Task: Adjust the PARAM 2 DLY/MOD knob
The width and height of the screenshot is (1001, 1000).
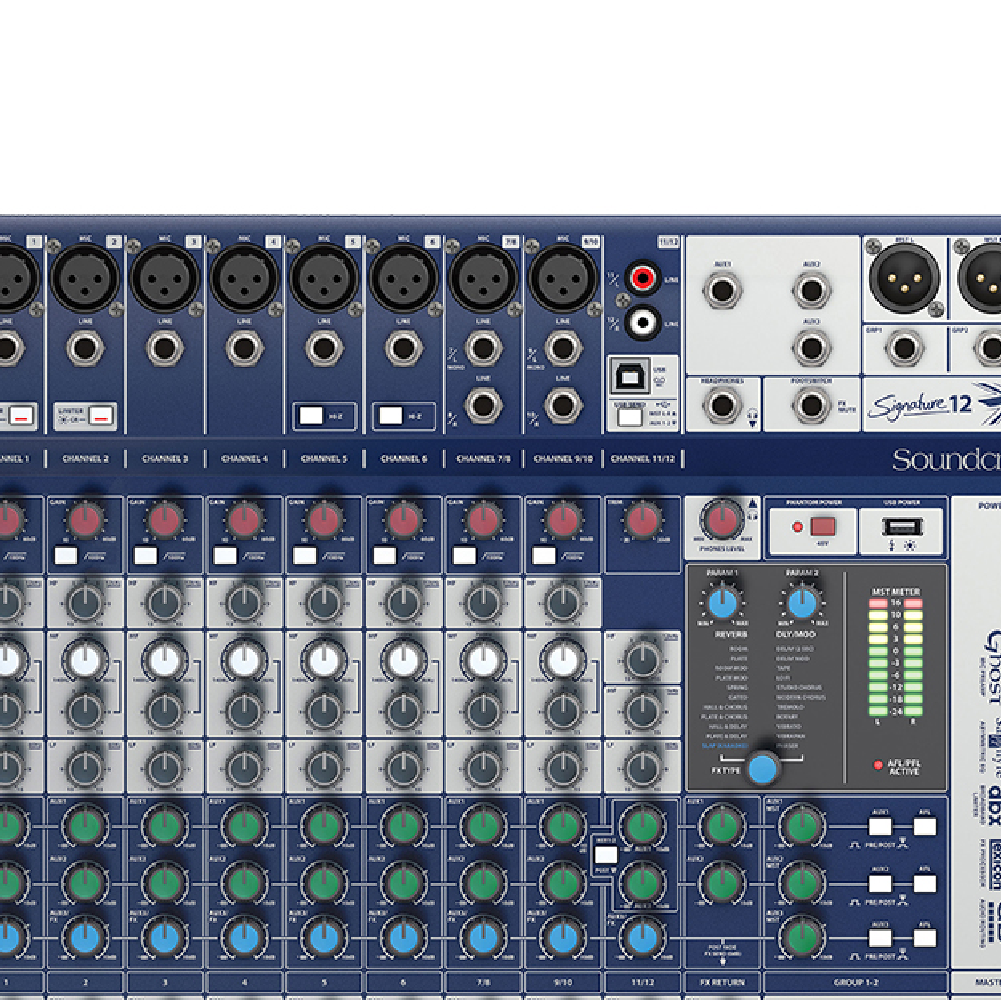Action: [803, 605]
